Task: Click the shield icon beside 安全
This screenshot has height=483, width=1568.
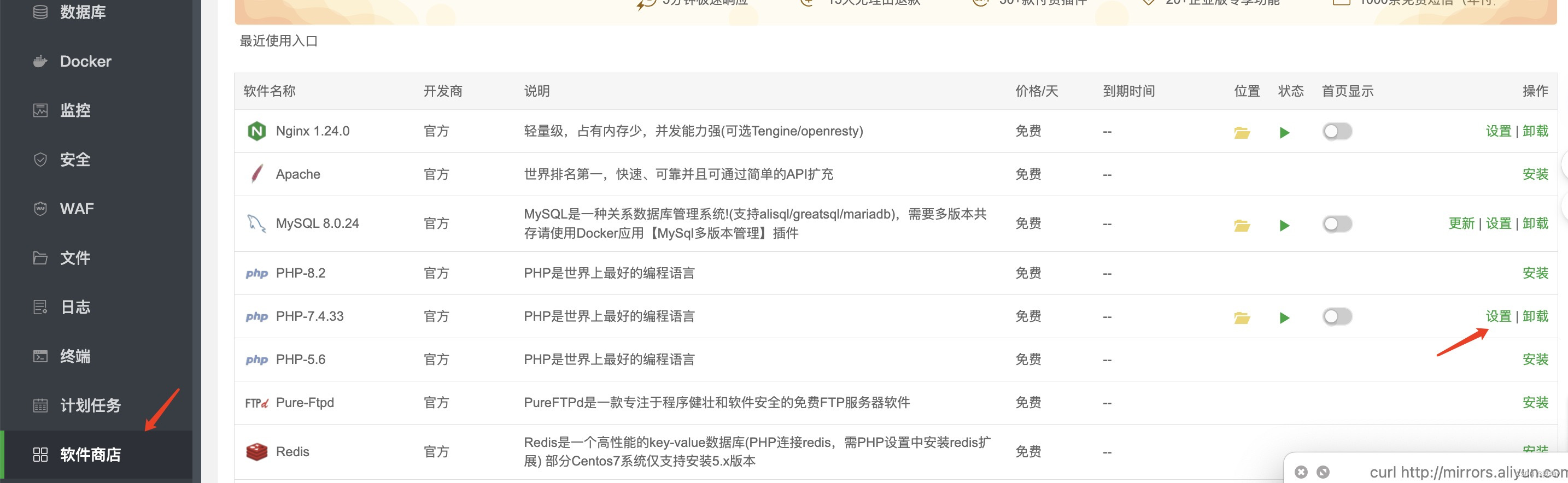Action: pos(40,160)
